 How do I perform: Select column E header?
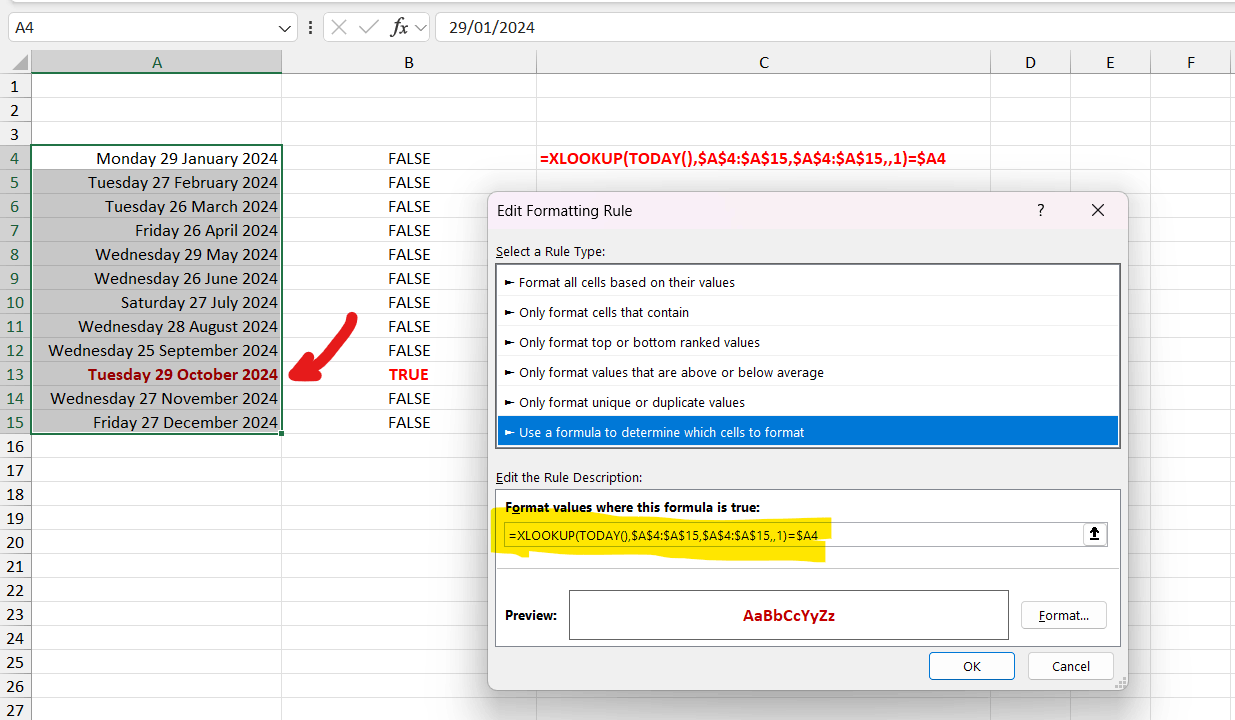(x=1110, y=62)
